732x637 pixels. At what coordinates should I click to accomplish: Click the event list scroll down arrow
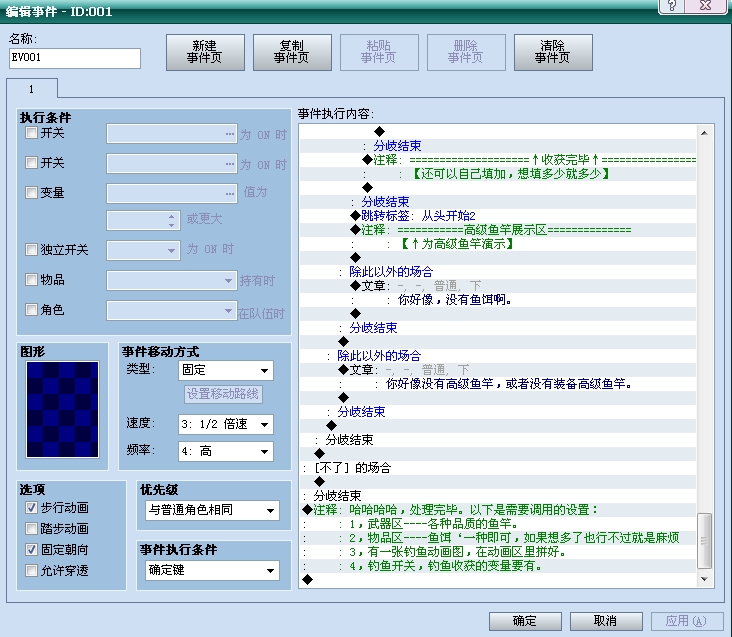pos(704,579)
